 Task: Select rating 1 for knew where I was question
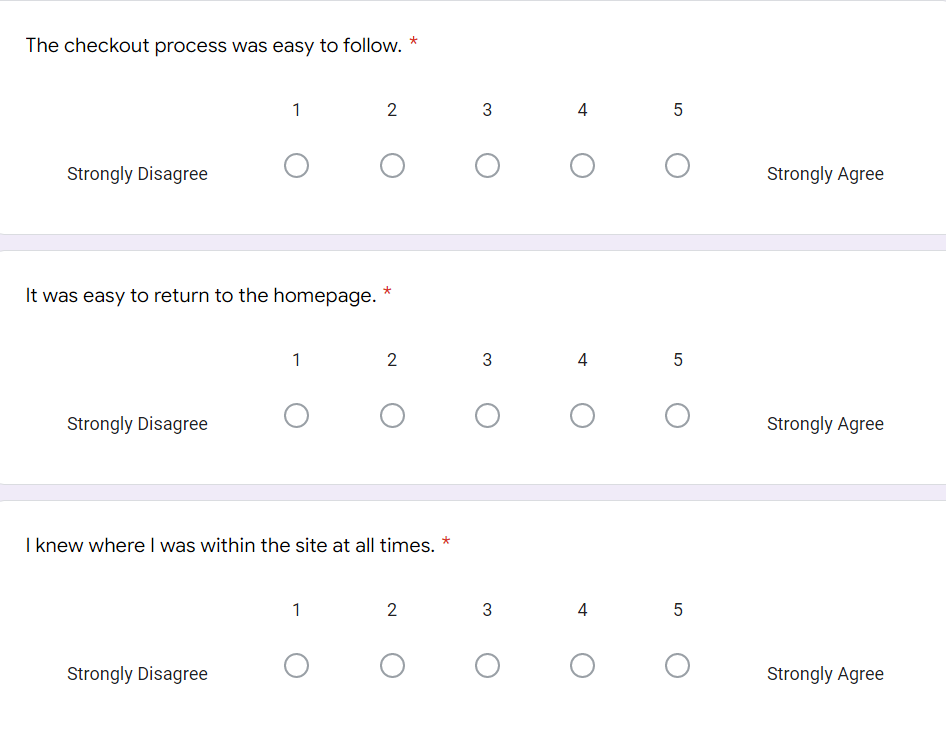[296, 666]
